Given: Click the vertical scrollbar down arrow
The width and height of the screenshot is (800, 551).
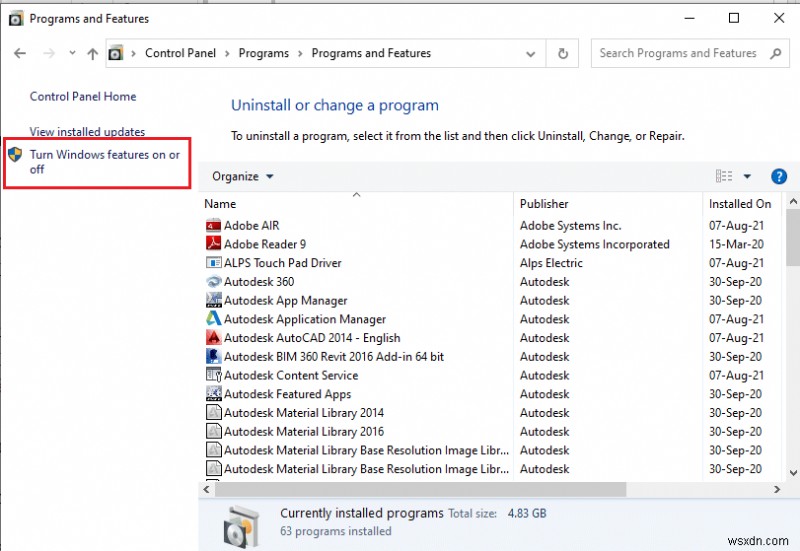Looking at the screenshot, I should (793, 473).
